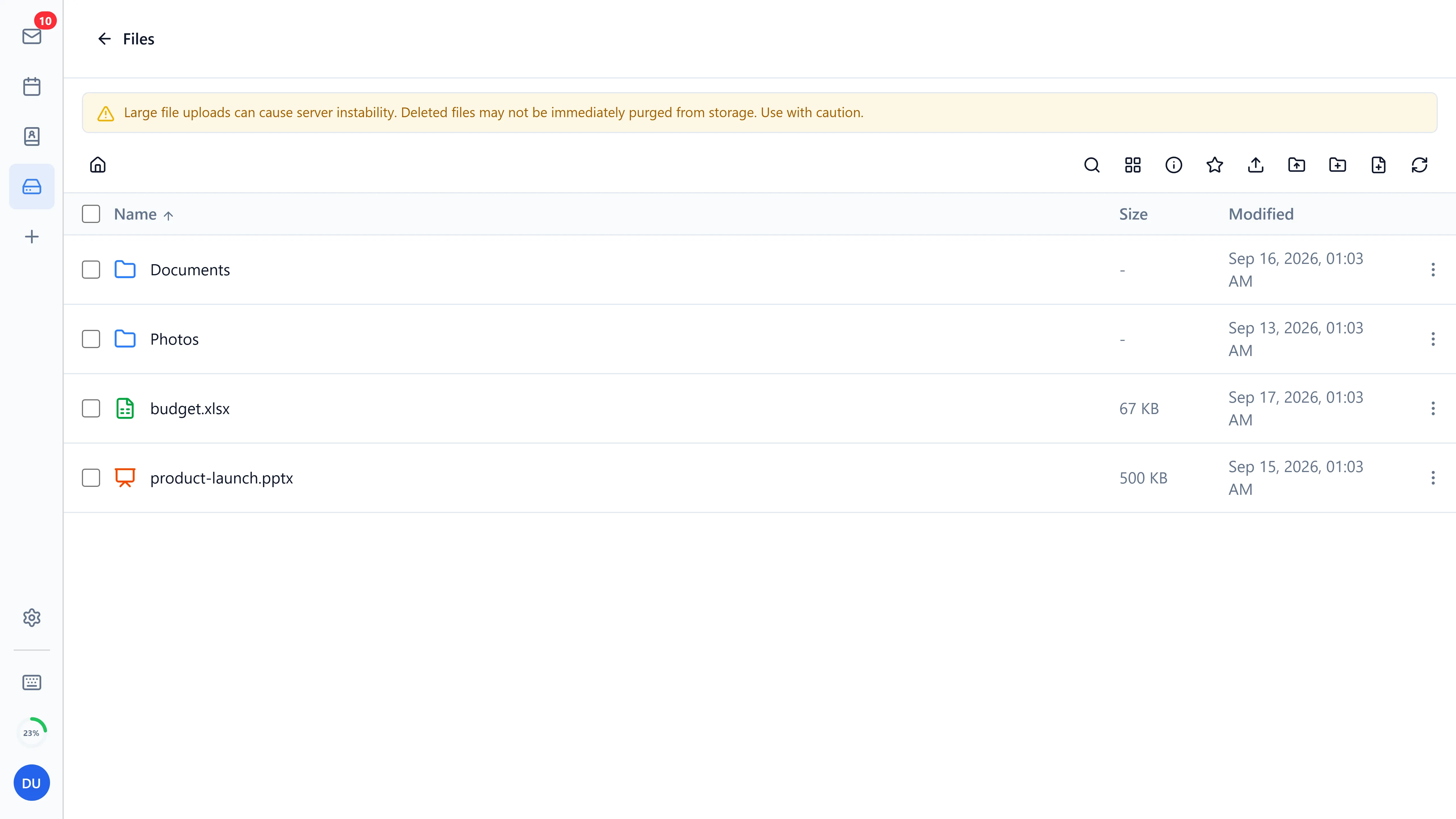Upload a file using the upload icon
The height and width of the screenshot is (819, 1456).
[1255, 164]
